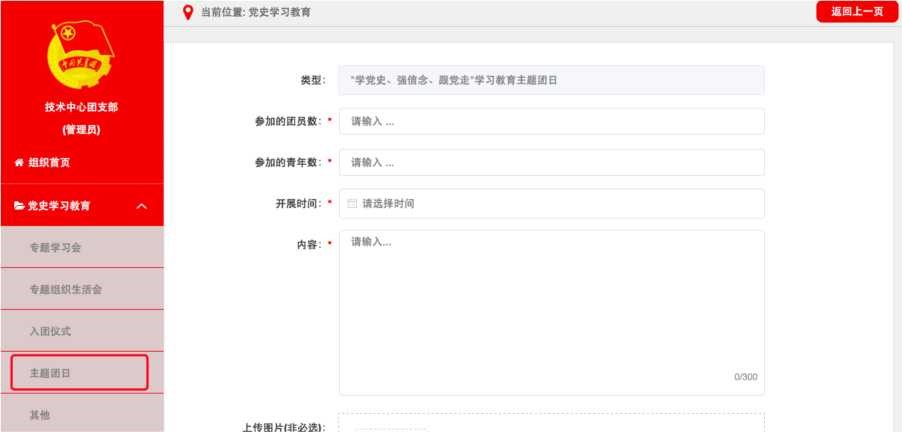The image size is (902, 432).
Task: Click the folder icon beside 党史学习教育
Action: click(18, 206)
